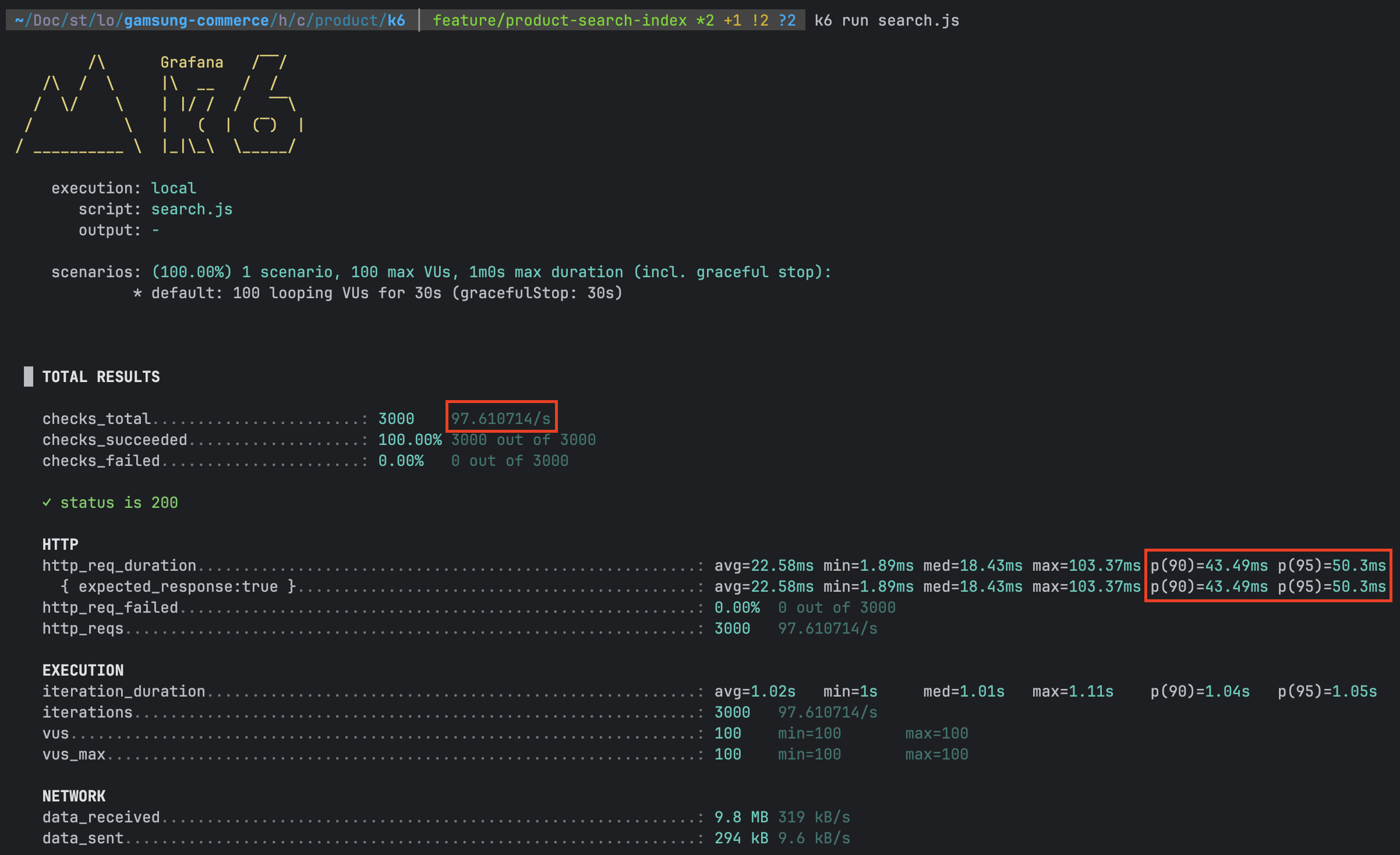Click the vus_max metric label
1400x855 pixels.
coord(74,754)
